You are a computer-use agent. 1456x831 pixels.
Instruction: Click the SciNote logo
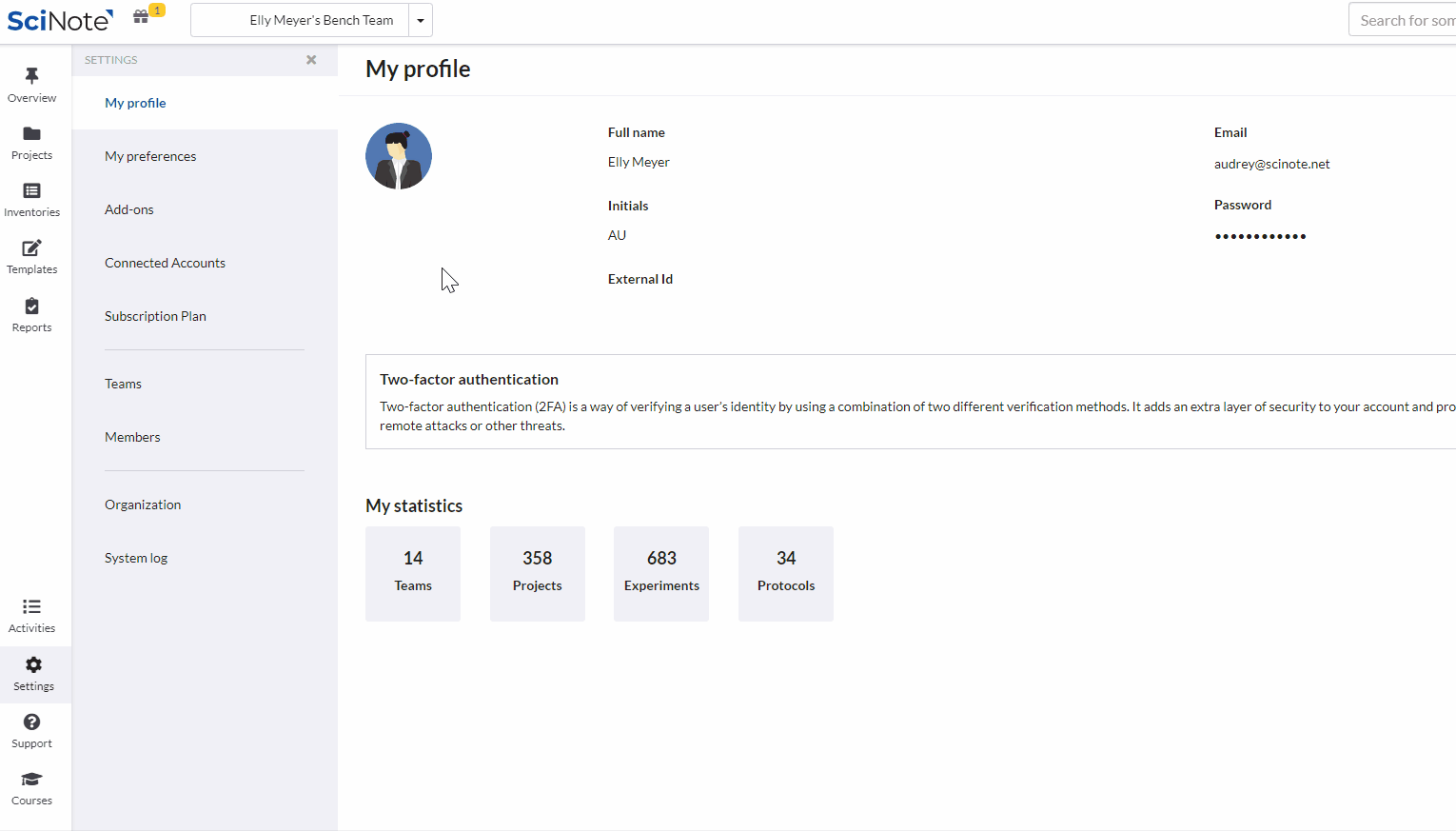click(59, 20)
